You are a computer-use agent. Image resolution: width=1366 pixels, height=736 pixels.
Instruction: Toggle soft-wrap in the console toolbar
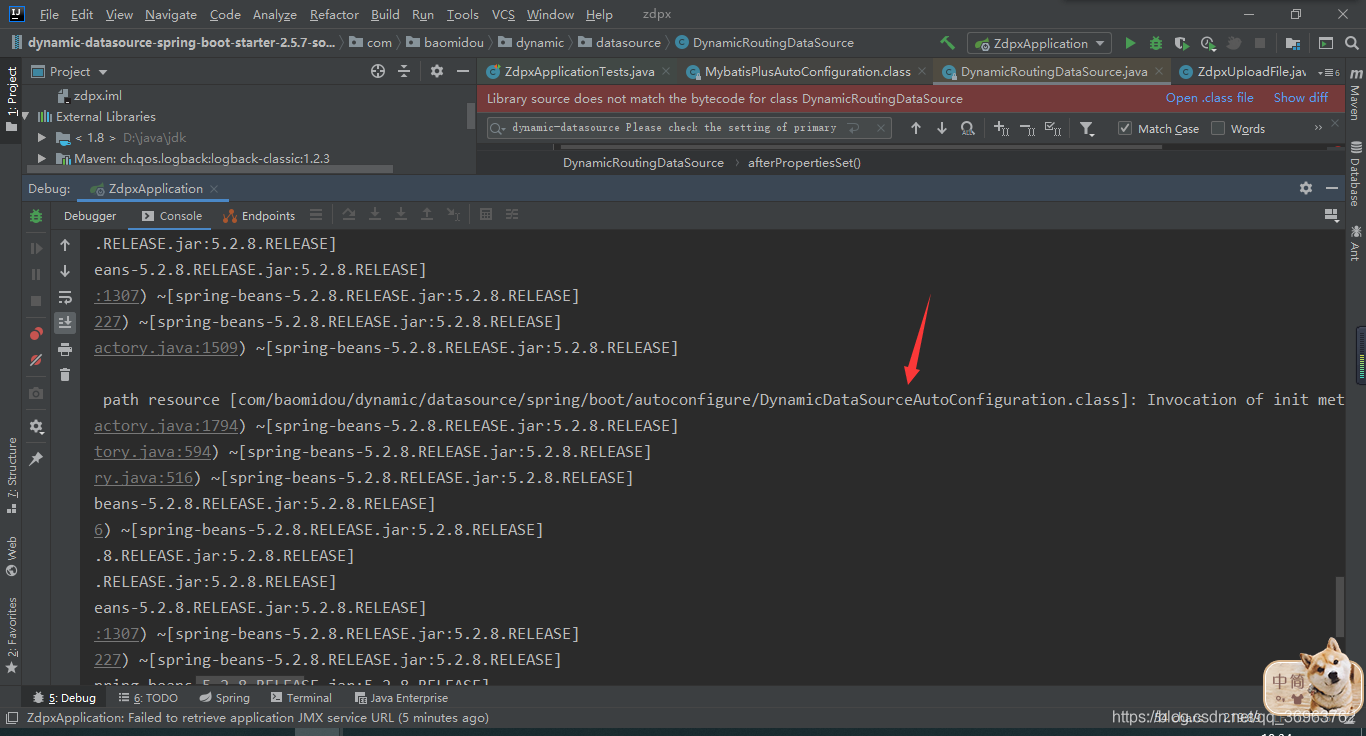pyautogui.click(x=65, y=296)
